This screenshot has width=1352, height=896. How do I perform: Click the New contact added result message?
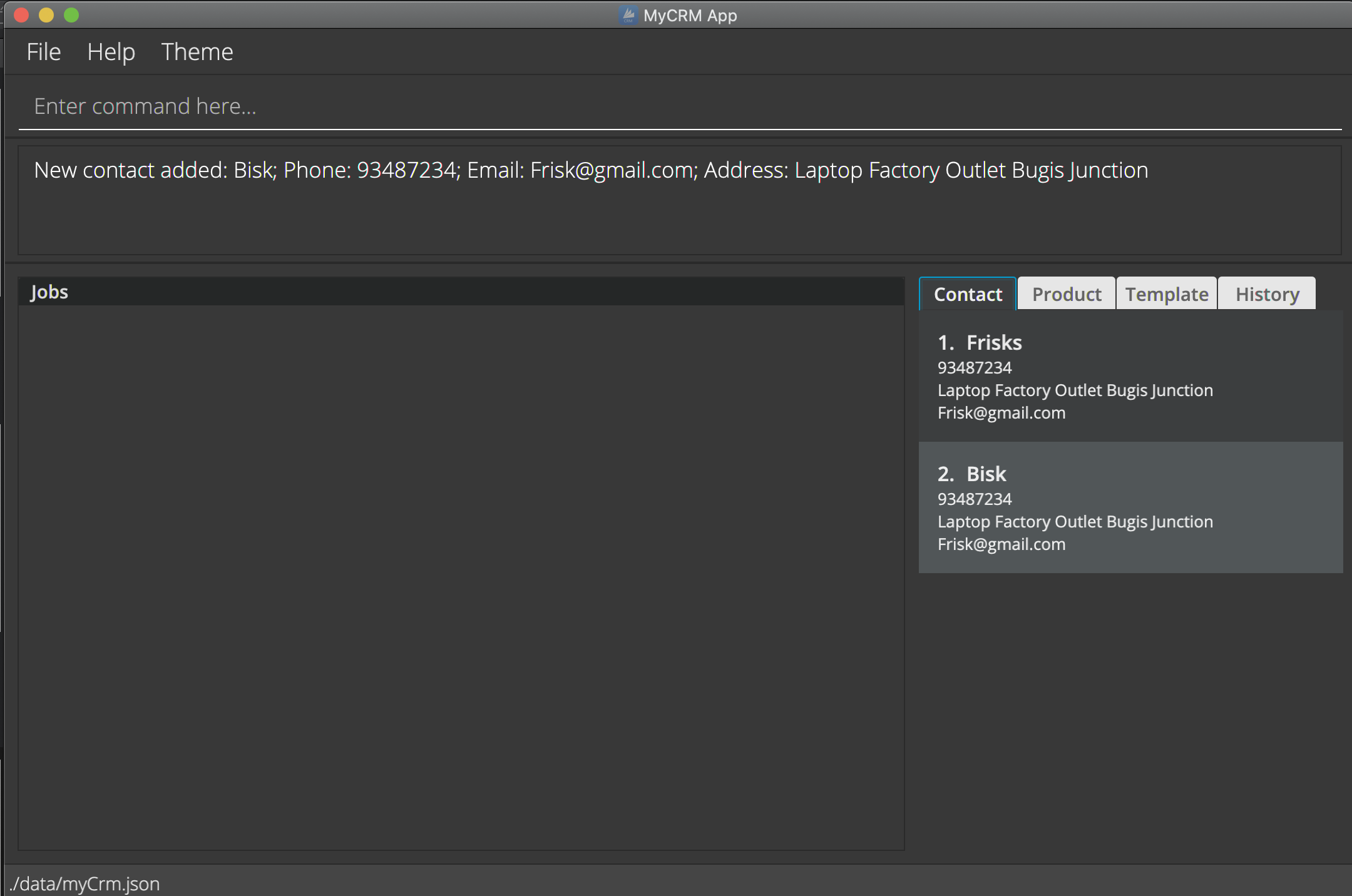coord(591,170)
